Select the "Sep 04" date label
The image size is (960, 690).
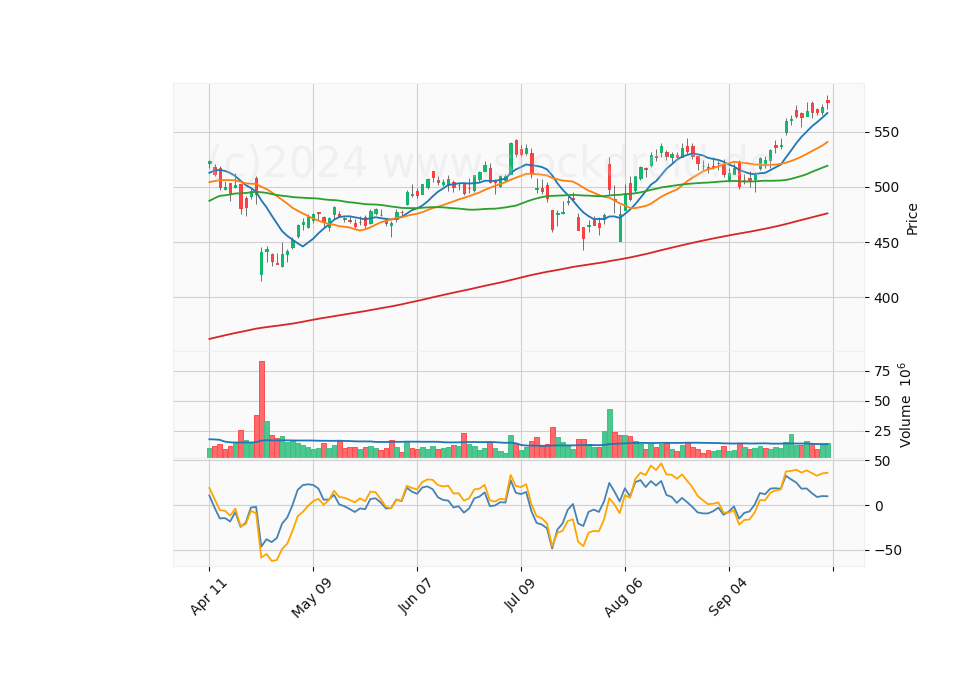click(727, 597)
